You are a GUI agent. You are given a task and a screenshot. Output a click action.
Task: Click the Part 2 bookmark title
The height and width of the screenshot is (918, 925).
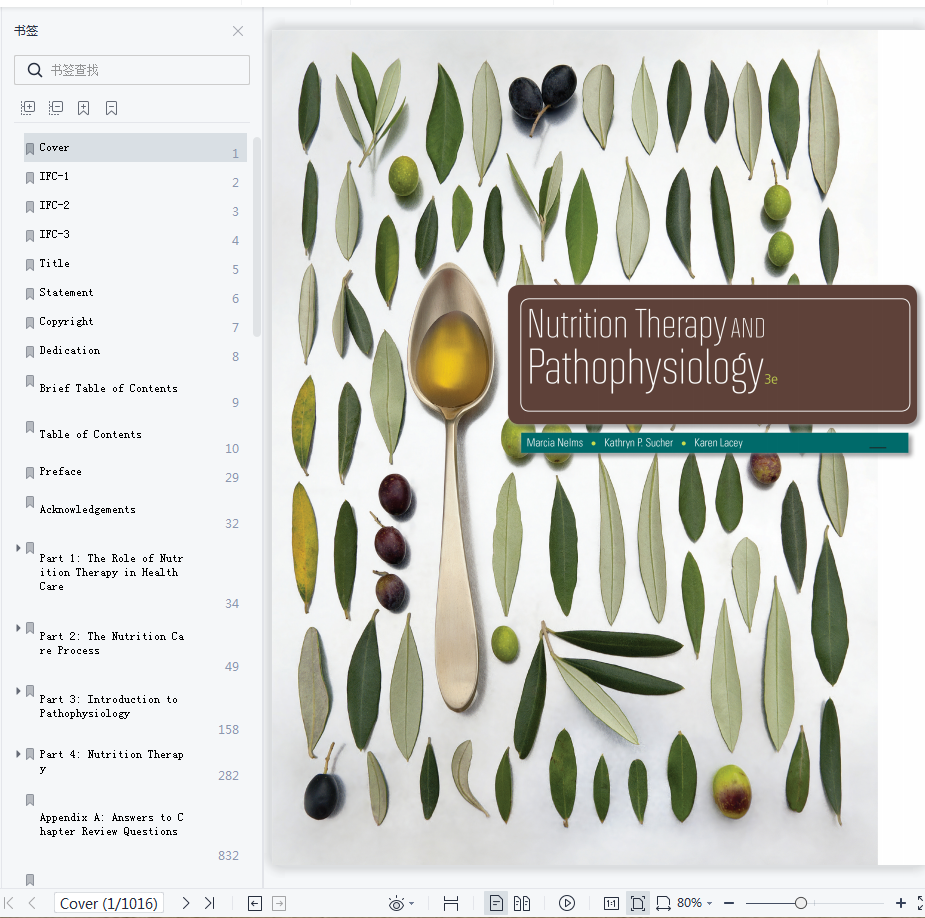tap(111, 643)
